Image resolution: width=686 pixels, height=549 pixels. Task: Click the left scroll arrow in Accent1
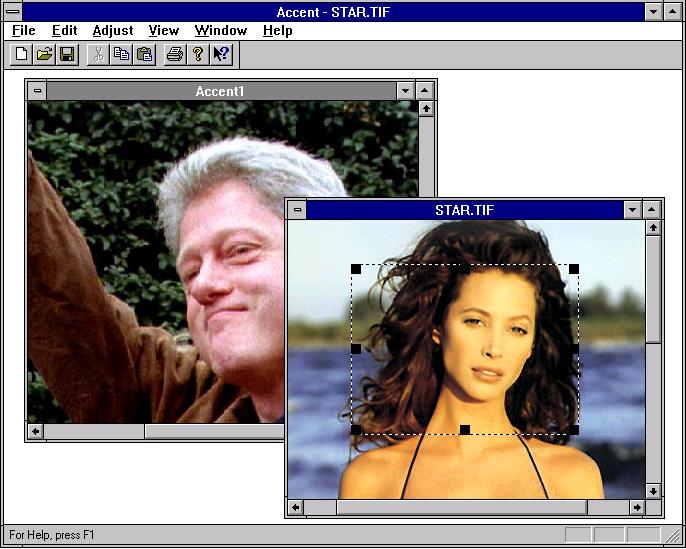point(36,432)
